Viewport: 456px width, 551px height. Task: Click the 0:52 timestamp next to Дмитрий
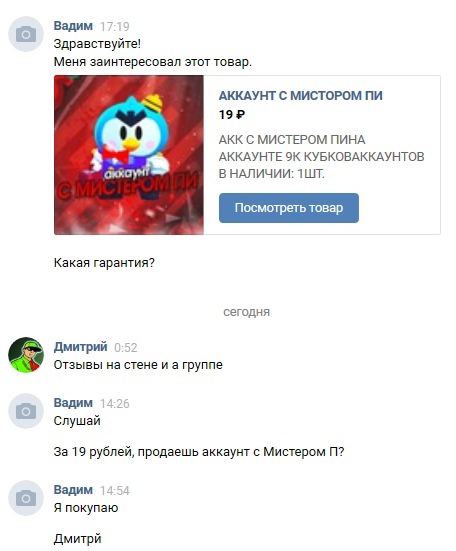(125, 348)
